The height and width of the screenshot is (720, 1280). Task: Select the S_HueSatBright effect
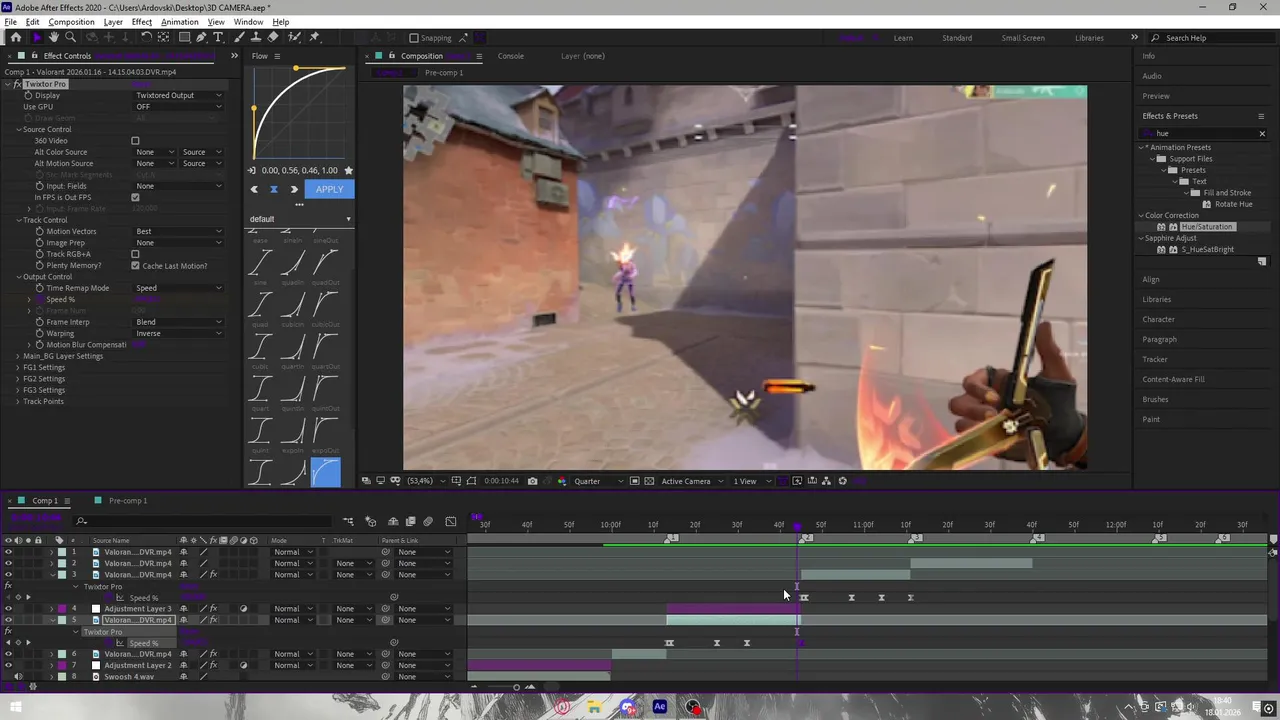point(1207,249)
